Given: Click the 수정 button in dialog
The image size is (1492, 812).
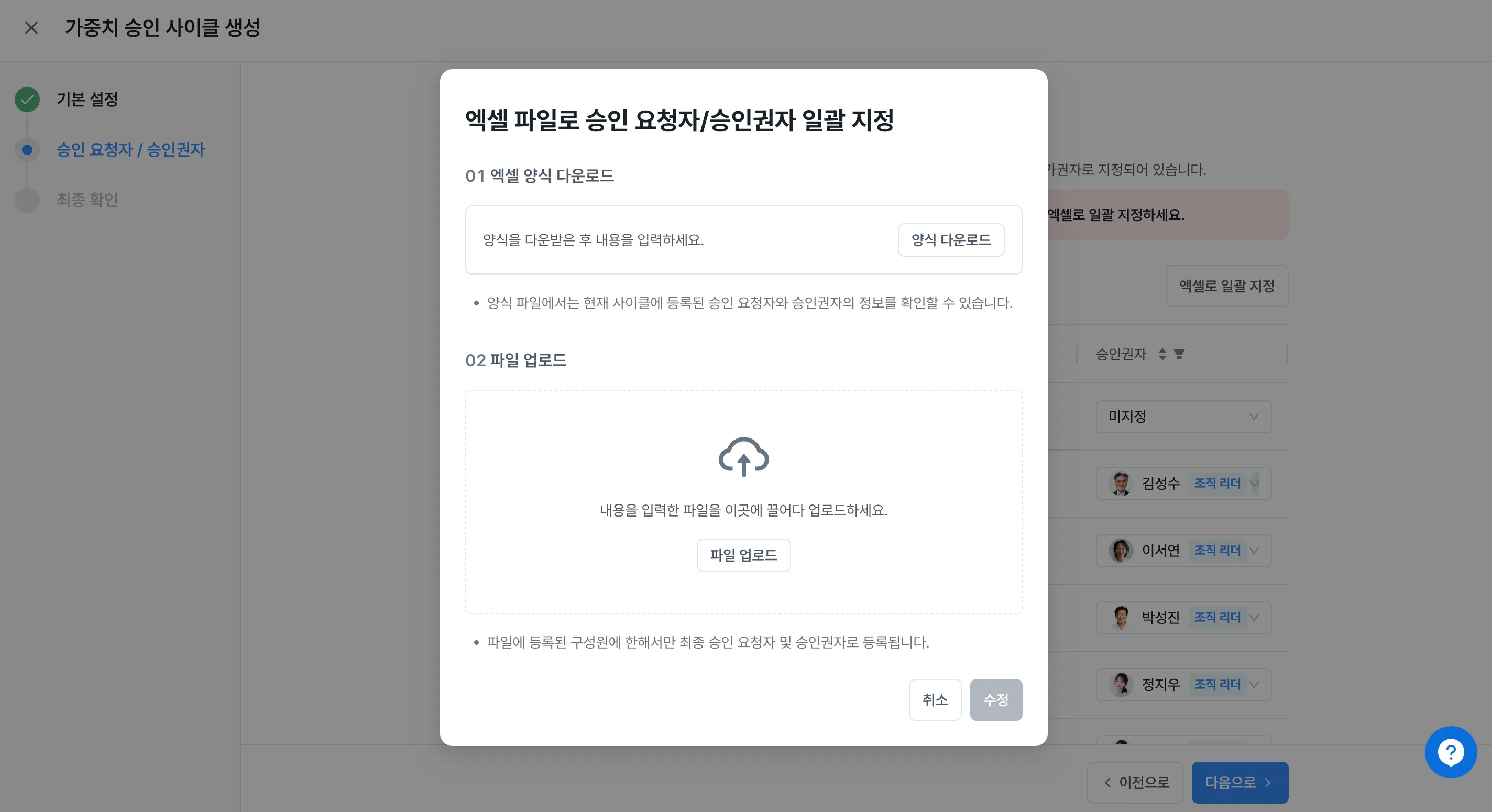Looking at the screenshot, I should point(996,700).
